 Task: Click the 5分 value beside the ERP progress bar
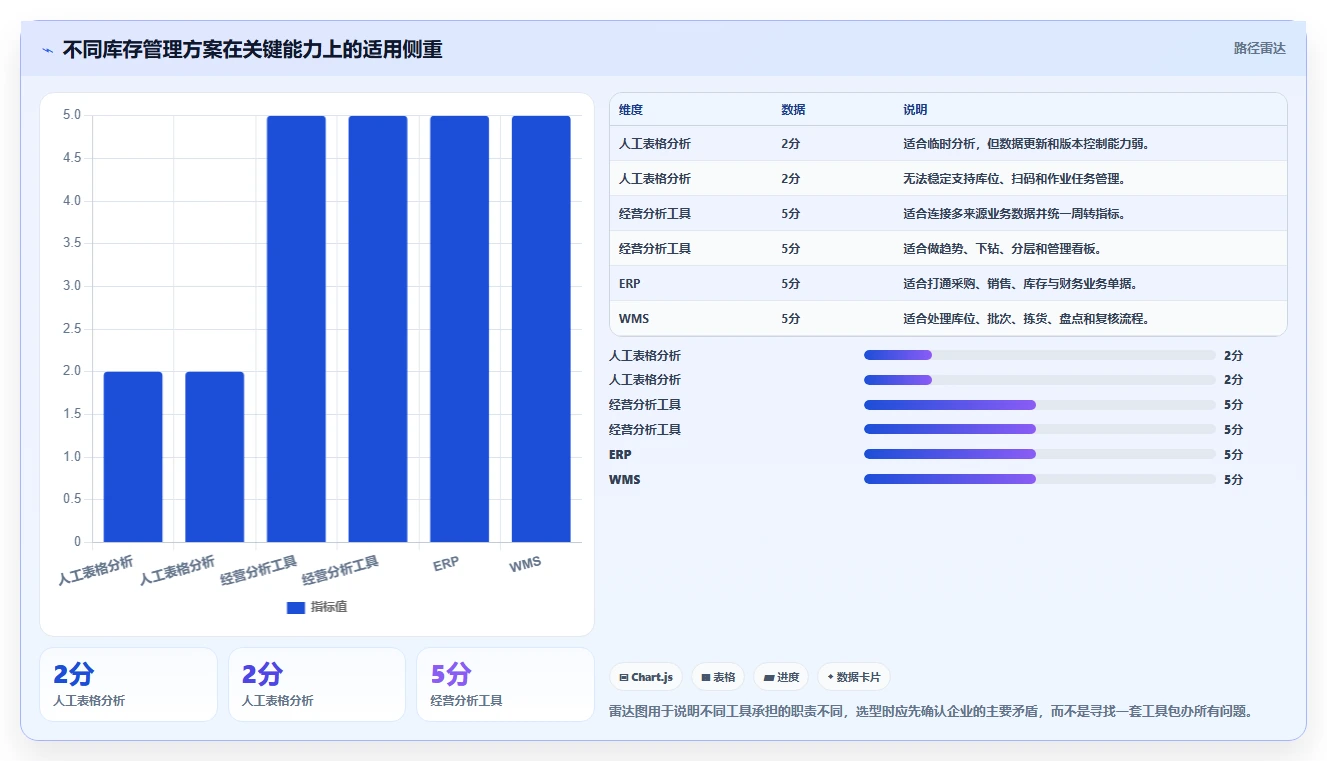pyautogui.click(x=1233, y=454)
